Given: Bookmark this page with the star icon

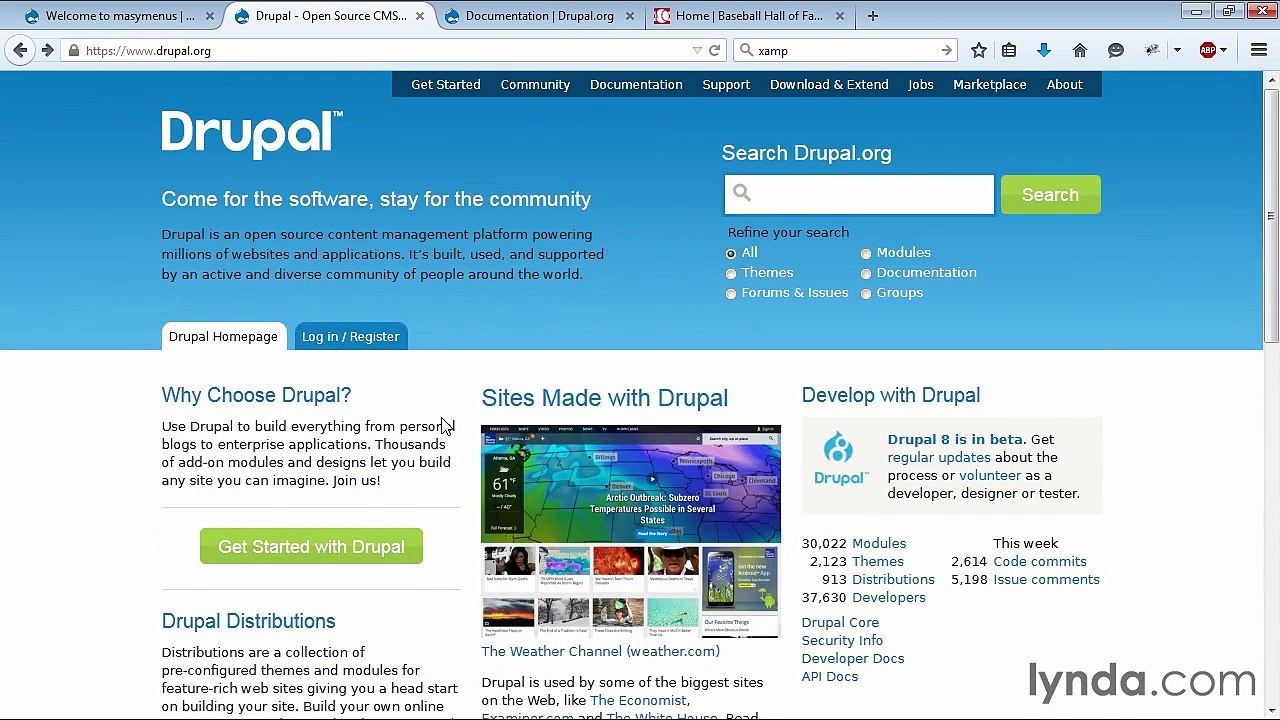Looking at the screenshot, I should click(x=979, y=50).
